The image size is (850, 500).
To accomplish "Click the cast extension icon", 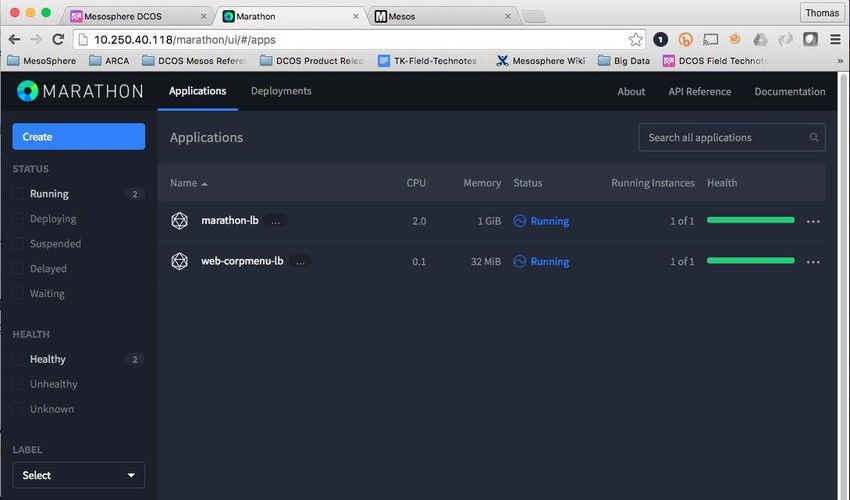I will 710,39.
